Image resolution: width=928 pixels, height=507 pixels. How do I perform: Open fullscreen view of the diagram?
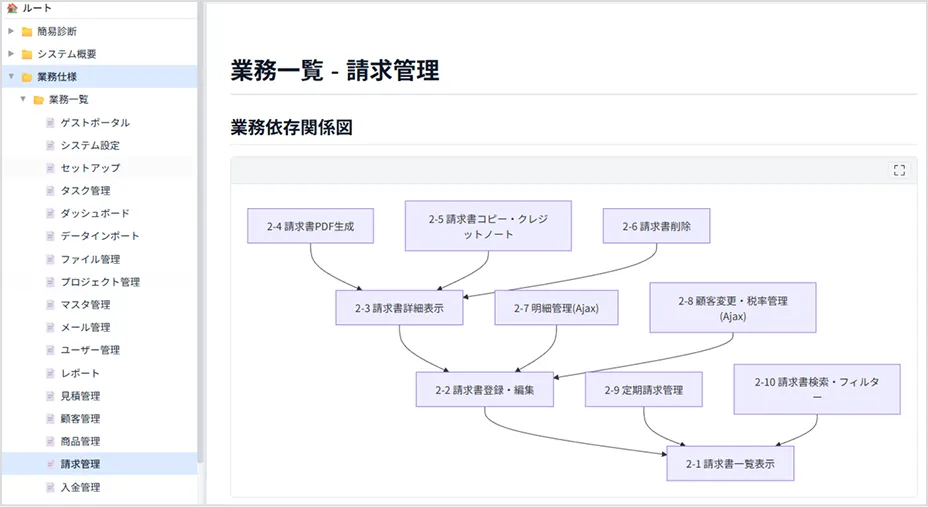click(x=899, y=170)
